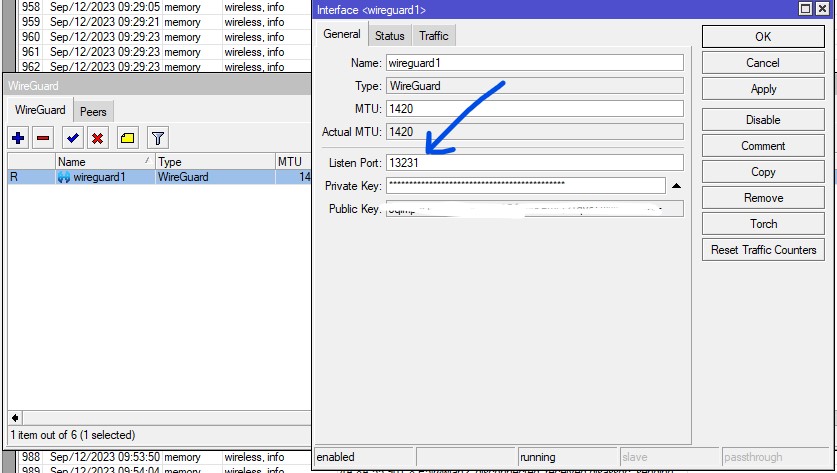Image resolution: width=837 pixels, height=473 pixels.
Task: Click log entry 959 timestamp 09:29:21
Action: 105,22
